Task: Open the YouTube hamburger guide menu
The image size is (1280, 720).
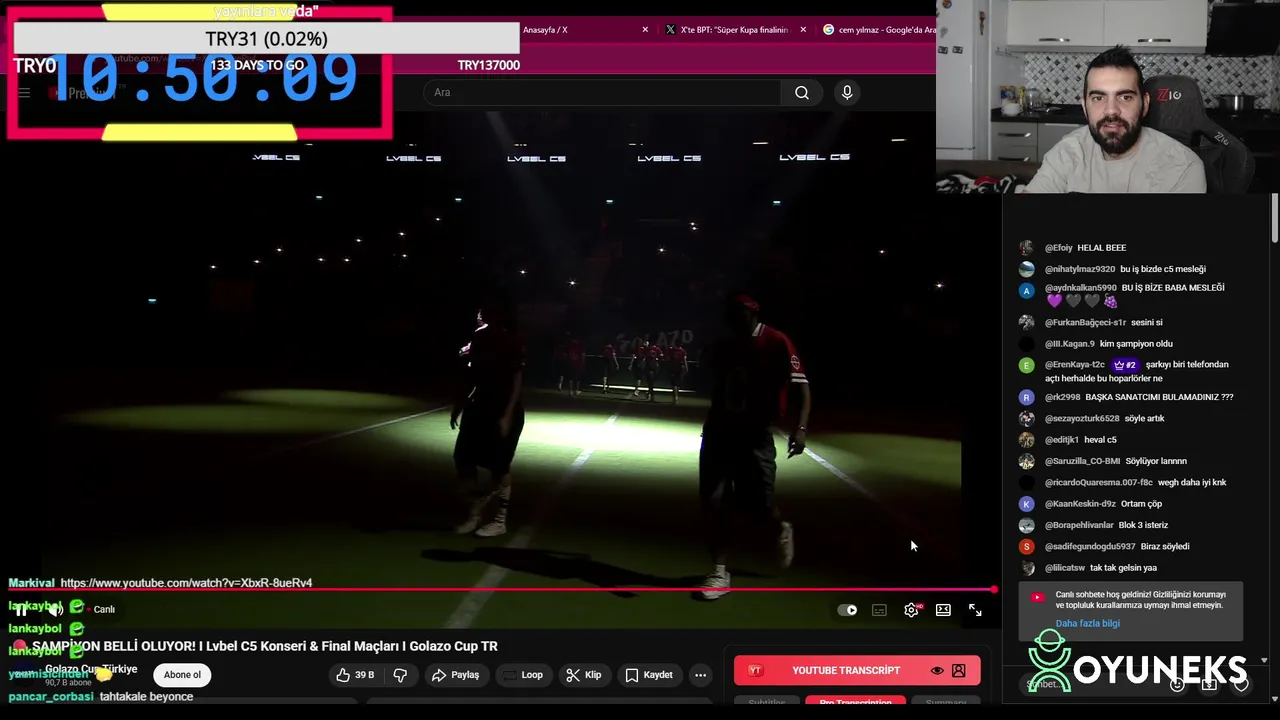Action: [x=24, y=93]
